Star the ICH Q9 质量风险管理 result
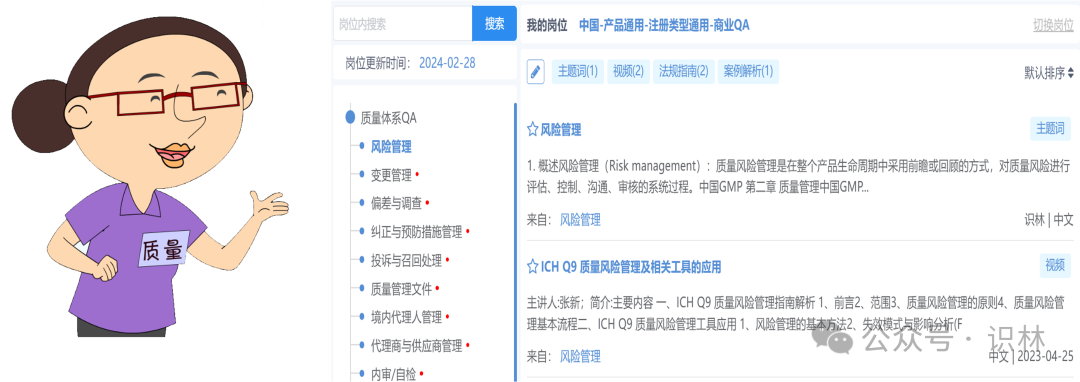 pyautogui.click(x=532, y=266)
